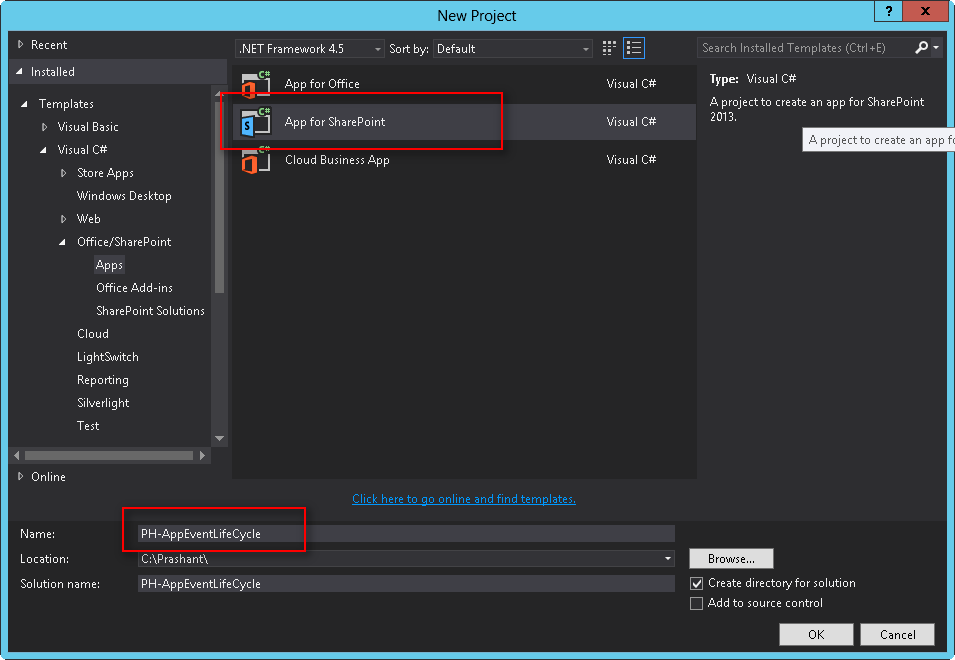Click tree horizontal scrollbar right arrow
This screenshot has width=955, height=660.
203,455
